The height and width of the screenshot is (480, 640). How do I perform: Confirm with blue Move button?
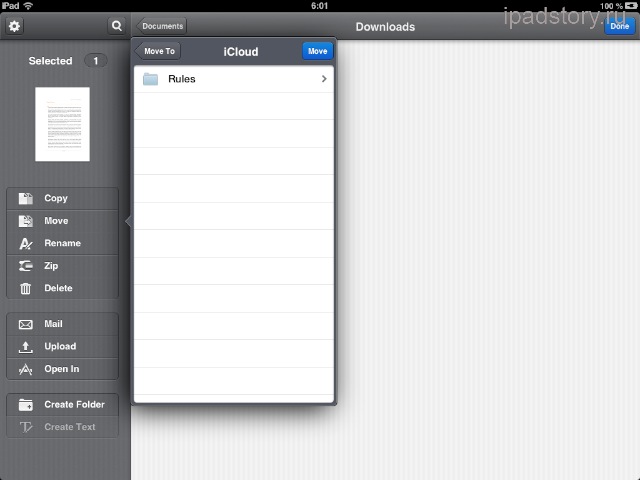[318, 51]
